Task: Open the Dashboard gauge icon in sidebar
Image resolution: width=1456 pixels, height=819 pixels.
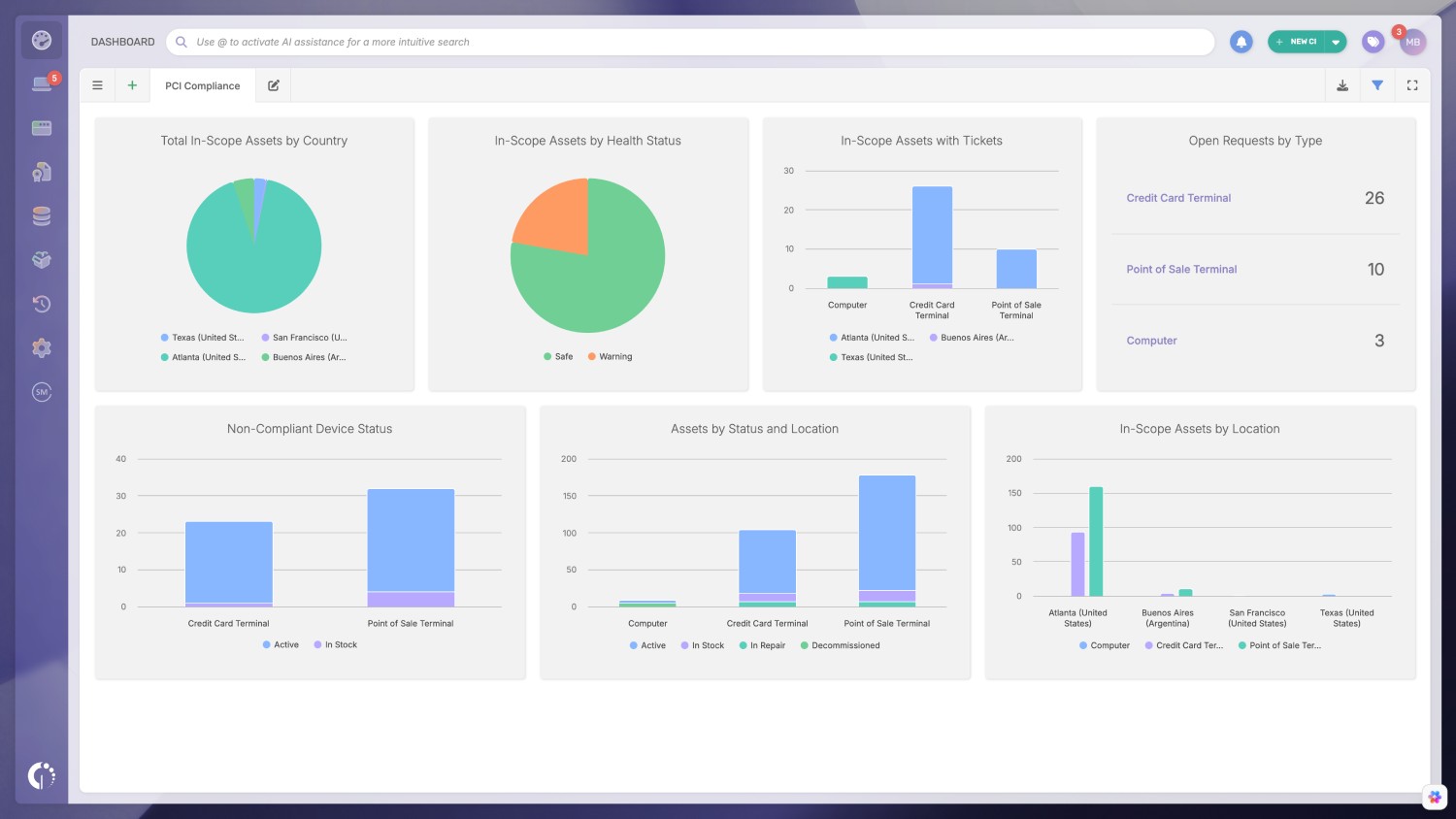Action: pyautogui.click(x=41, y=40)
